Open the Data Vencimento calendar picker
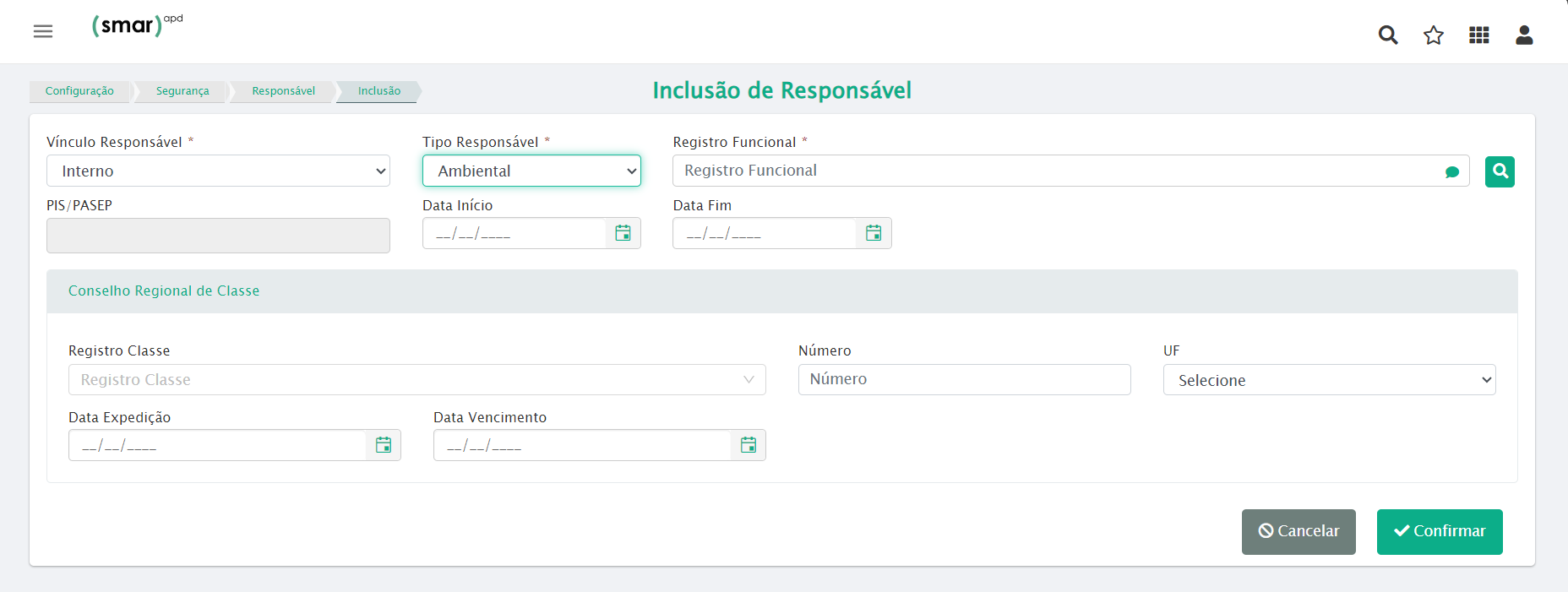 tap(749, 445)
